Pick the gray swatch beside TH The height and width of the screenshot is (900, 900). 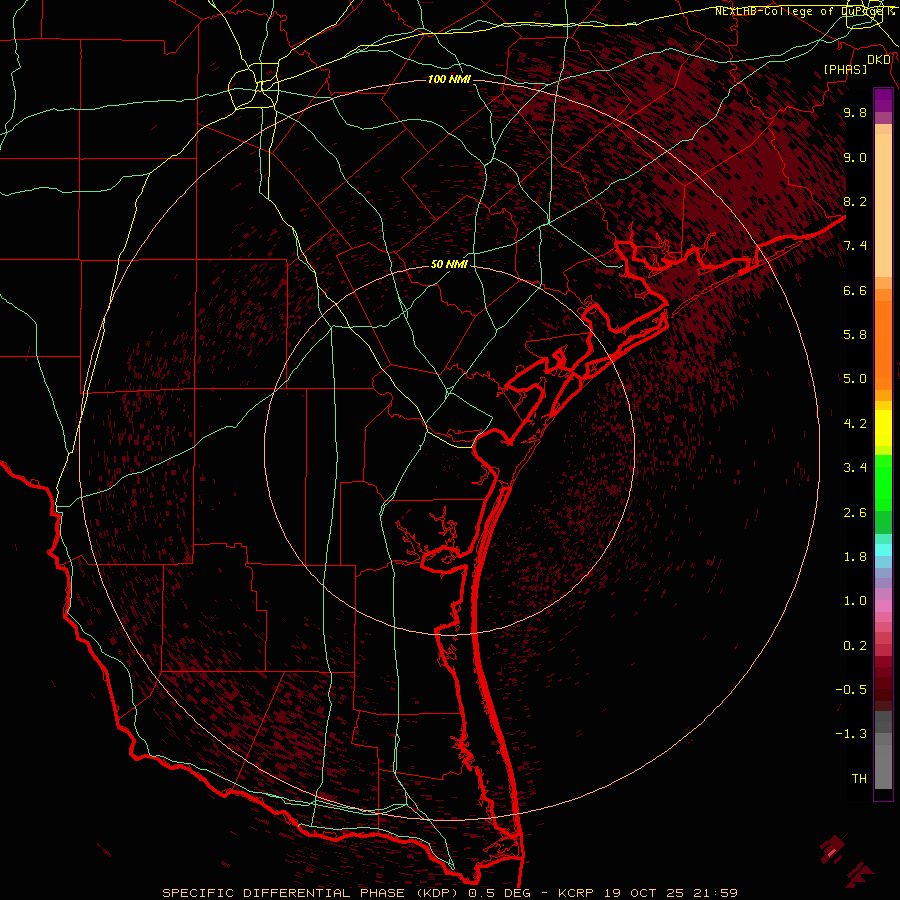click(x=883, y=767)
